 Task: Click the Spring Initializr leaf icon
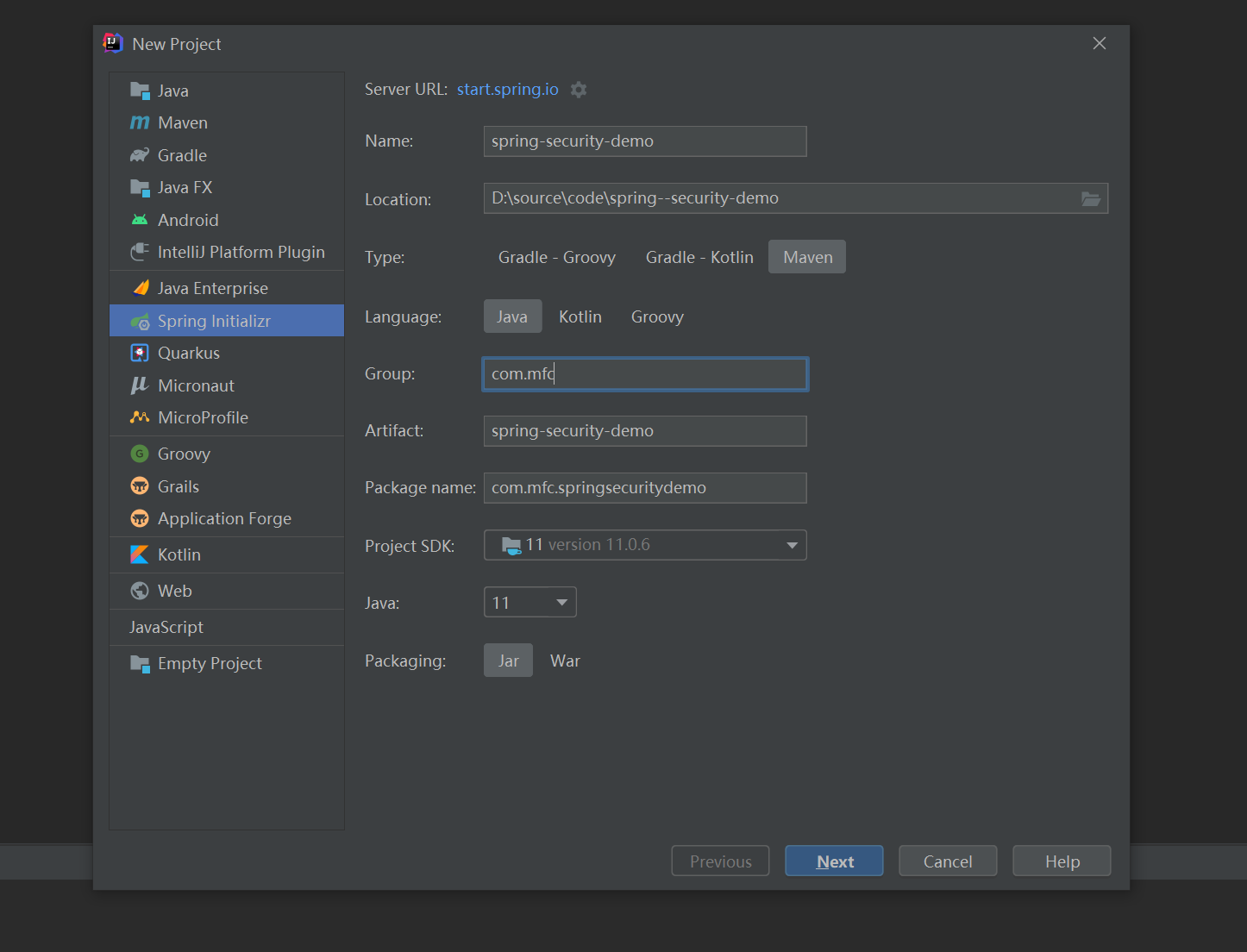point(140,321)
